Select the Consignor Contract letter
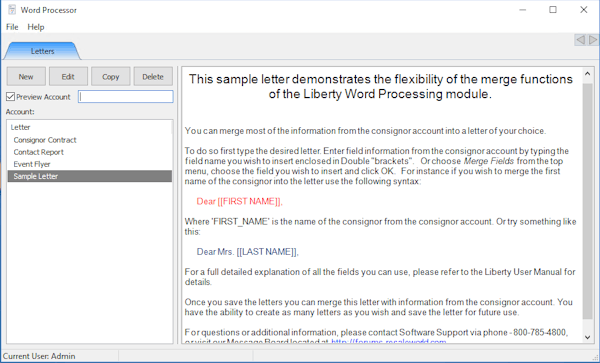This screenshot has width=600, height=363. pyautogui.click(x=45, y=140)
